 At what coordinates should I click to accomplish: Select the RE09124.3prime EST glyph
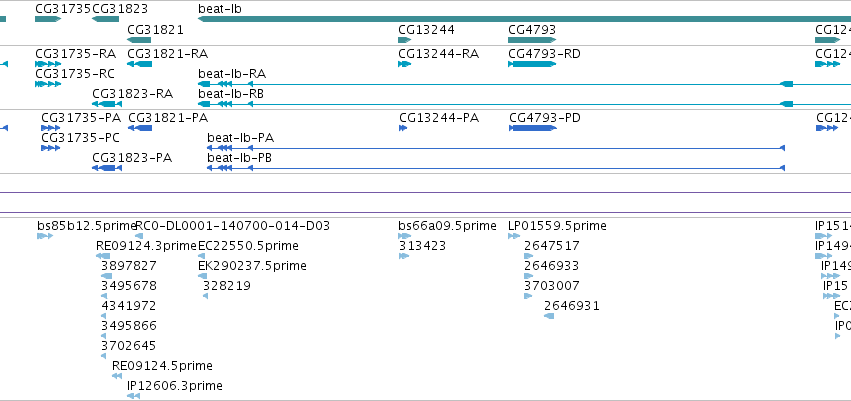coord(103,256)
